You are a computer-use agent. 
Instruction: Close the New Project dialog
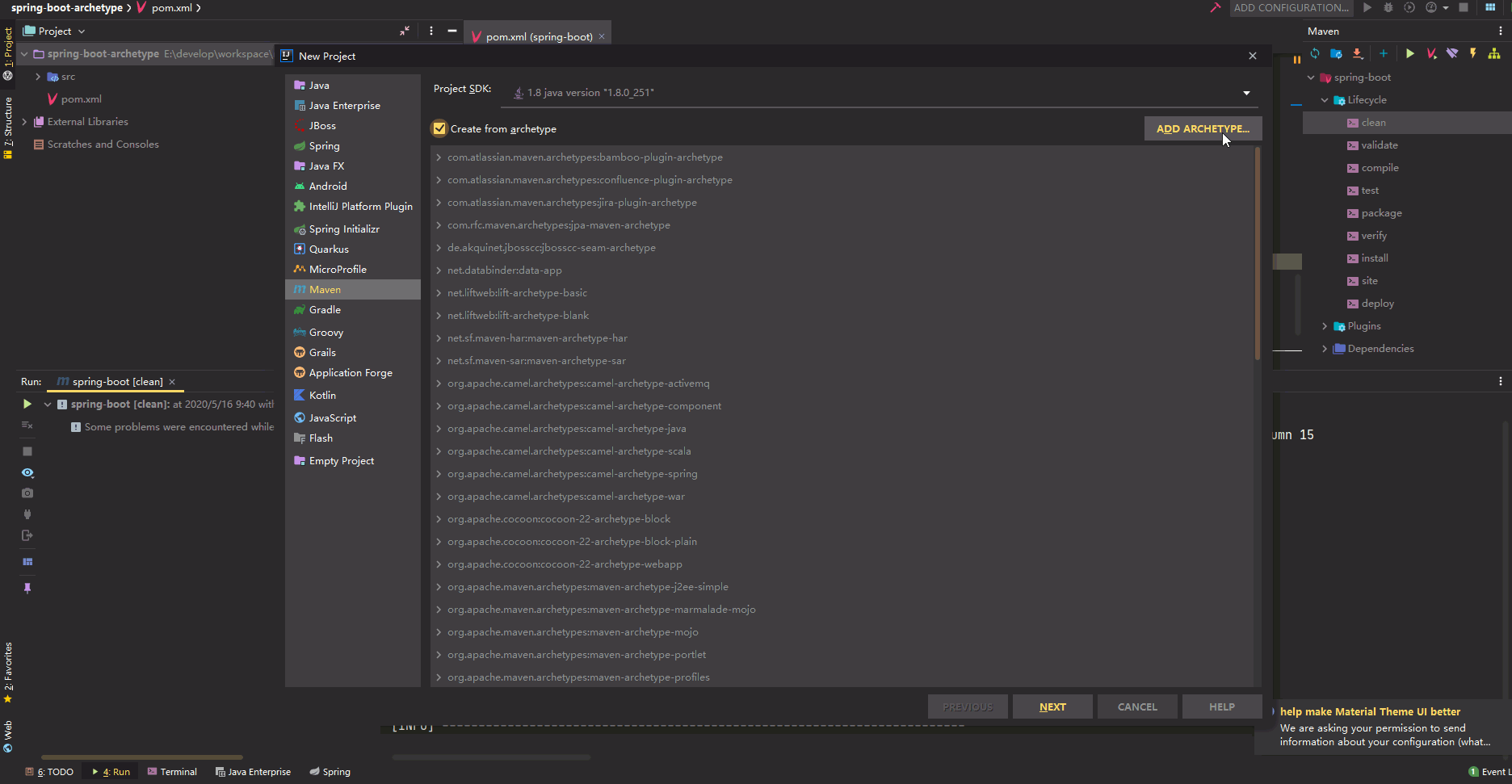1253,56
